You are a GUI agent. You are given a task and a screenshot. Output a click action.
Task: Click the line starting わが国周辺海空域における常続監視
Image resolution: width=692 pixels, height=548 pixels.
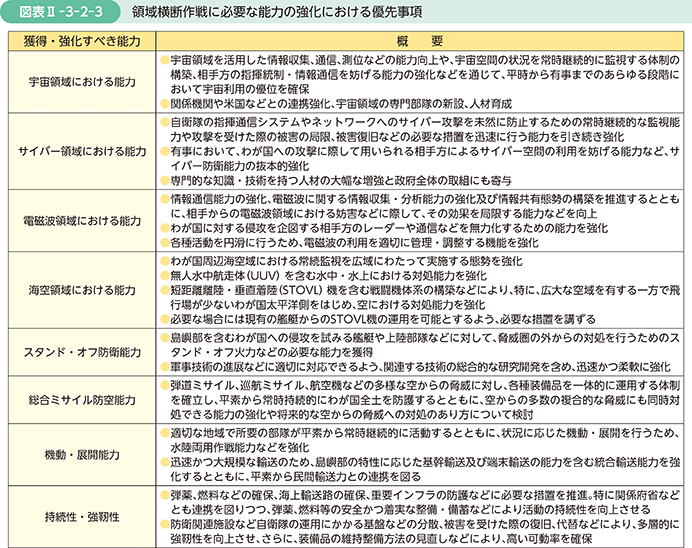[346, 261]
